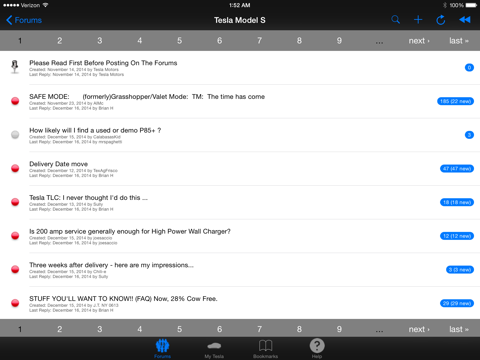
Task: Open the Help question mark icon
Action: [317, 349]
